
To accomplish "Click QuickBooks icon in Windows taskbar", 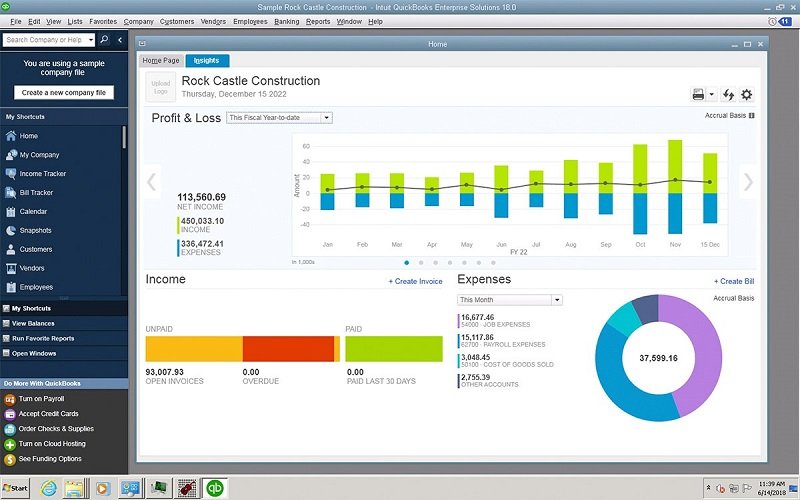I will [x=215, y=488].
